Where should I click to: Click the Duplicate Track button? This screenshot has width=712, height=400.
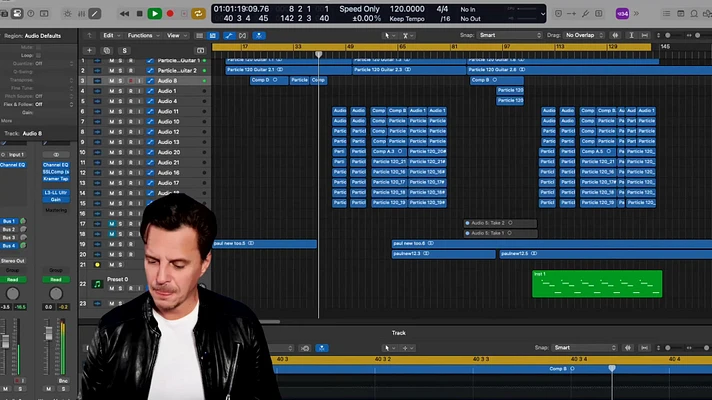tap(107, 50)
